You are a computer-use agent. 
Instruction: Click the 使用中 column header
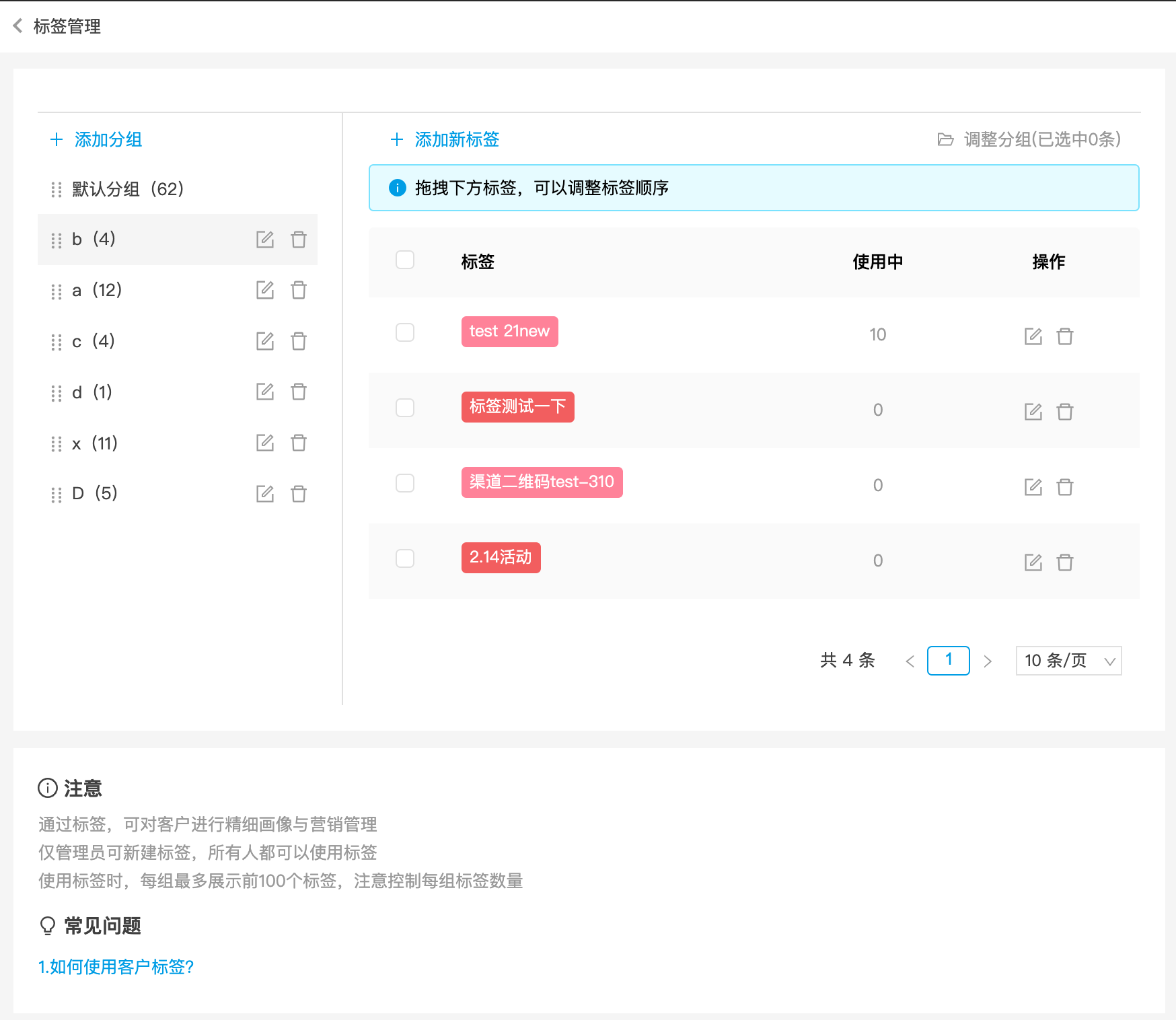(x=878, y=262)
